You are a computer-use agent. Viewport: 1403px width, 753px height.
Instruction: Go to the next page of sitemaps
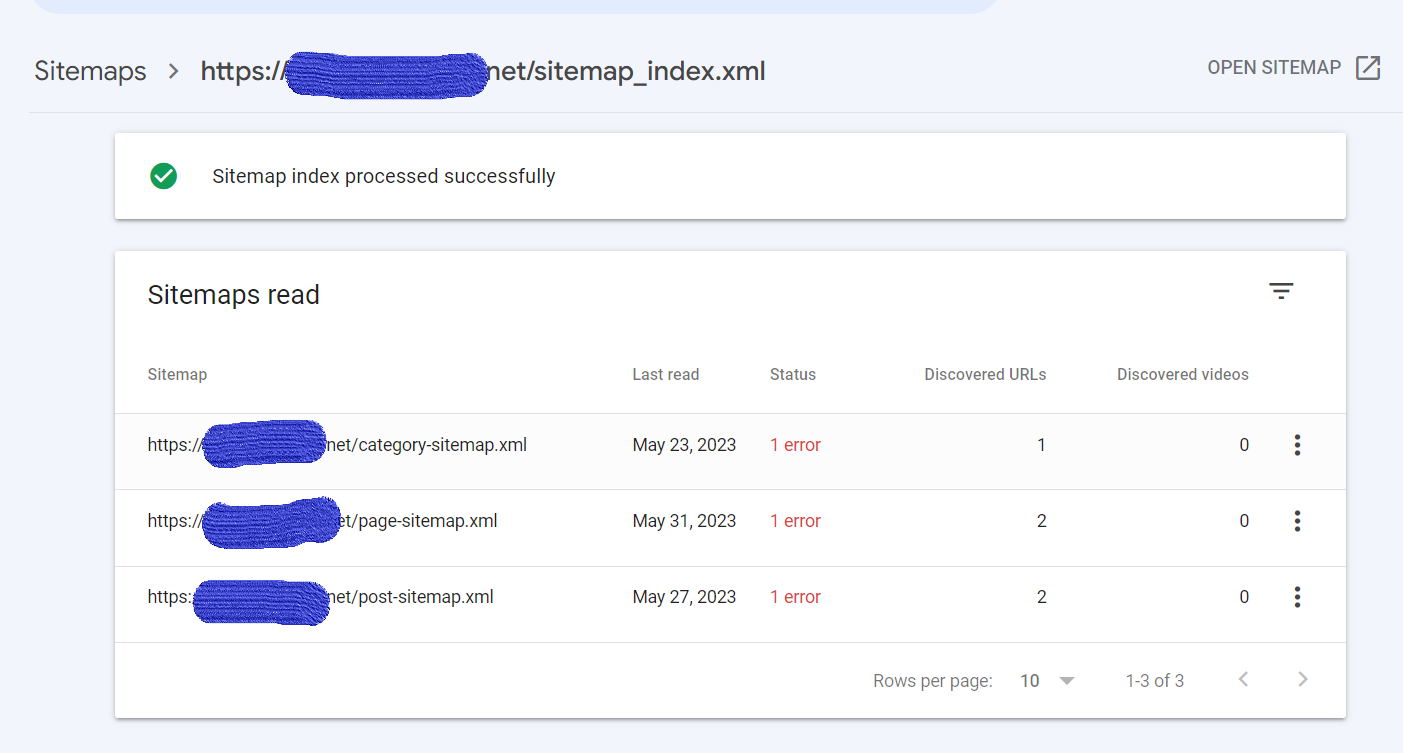[x=1302, y=680]
